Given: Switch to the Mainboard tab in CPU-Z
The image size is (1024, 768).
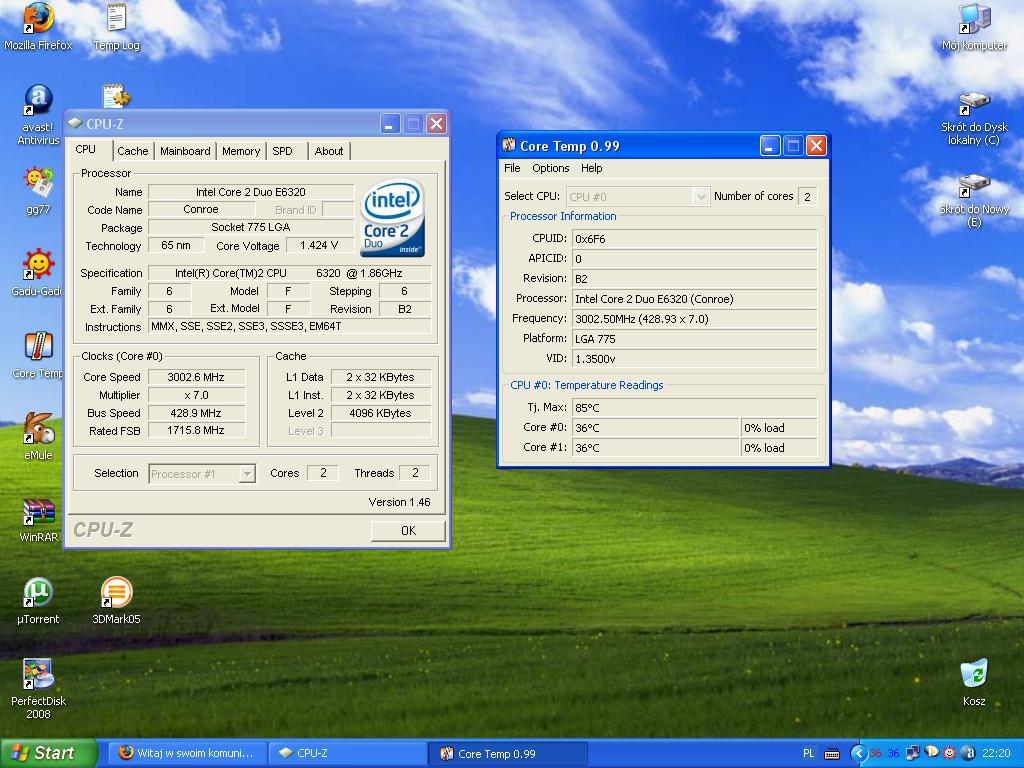Looking at the screenshot, I should coord(185,151).
